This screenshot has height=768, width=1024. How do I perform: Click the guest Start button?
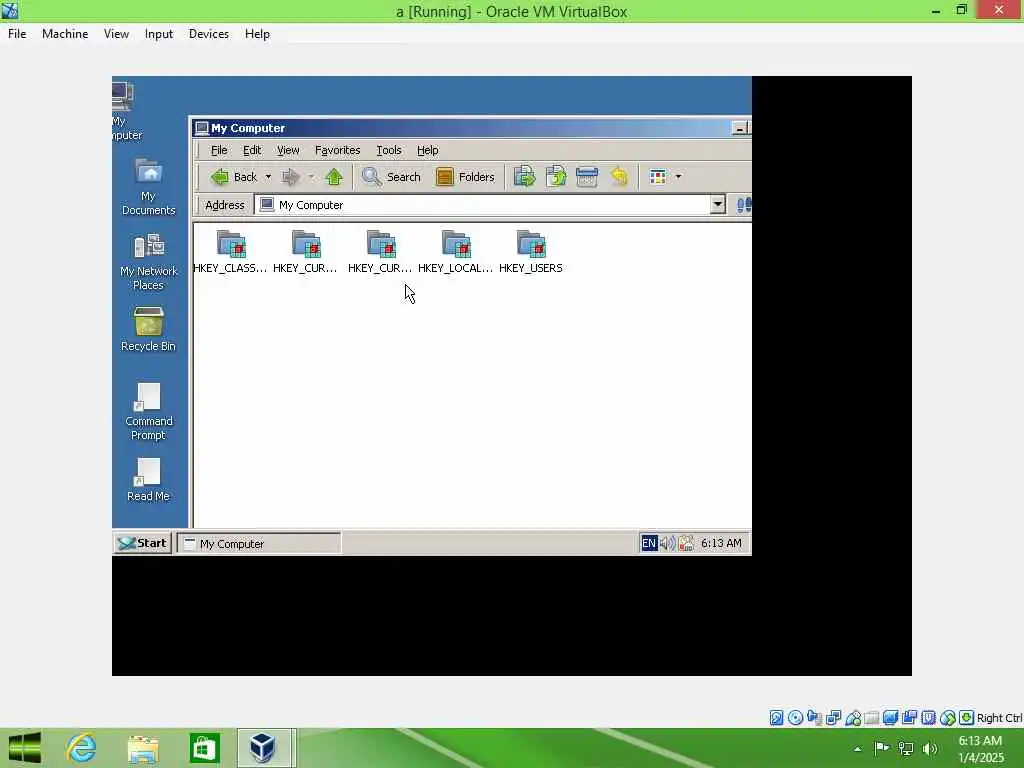point(143,543)
